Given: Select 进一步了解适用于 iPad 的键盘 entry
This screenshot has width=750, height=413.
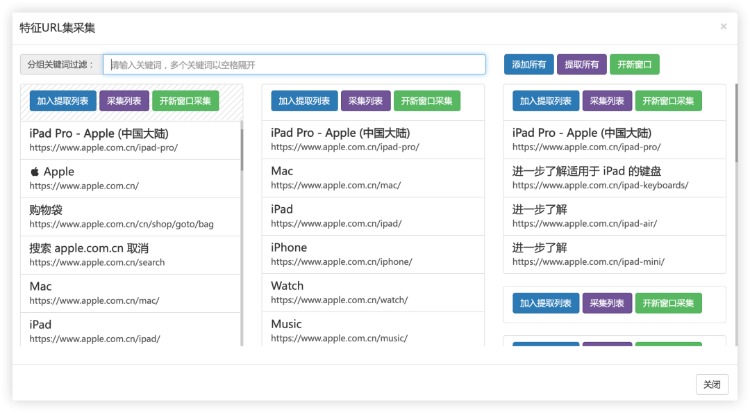Looking at the screenshot, I should 614,178.
